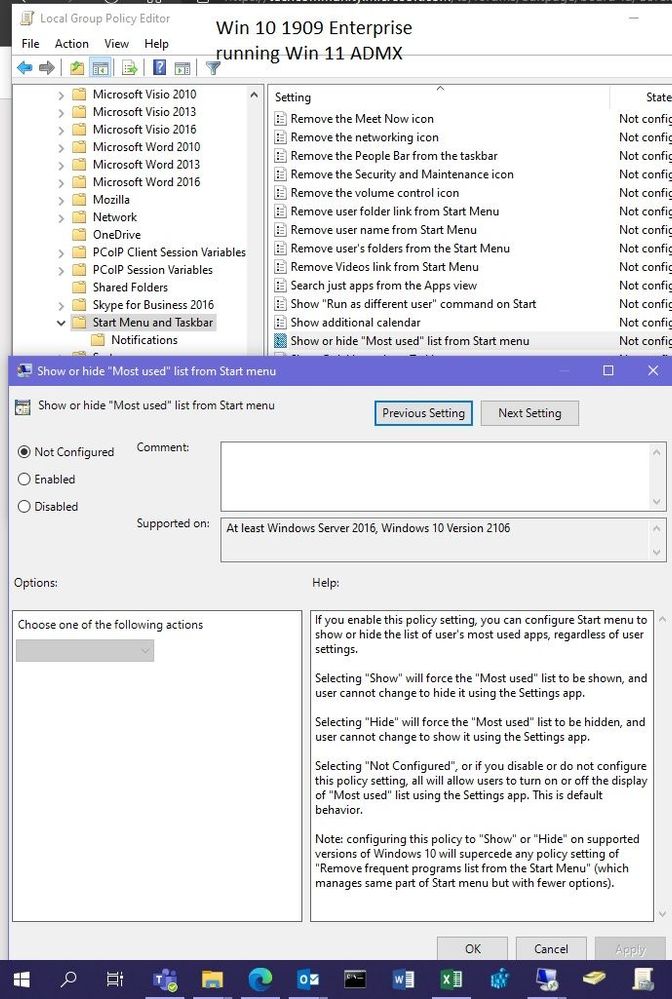Open File Explorer from the taskbar

tap(212, 979)
